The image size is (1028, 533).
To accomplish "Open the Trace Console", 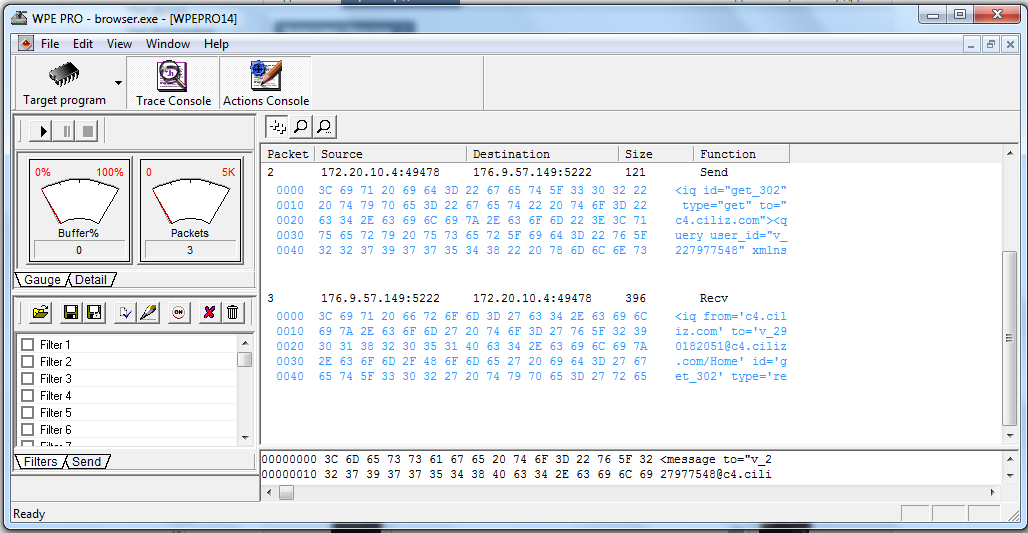I will click(x=173, y=83).
